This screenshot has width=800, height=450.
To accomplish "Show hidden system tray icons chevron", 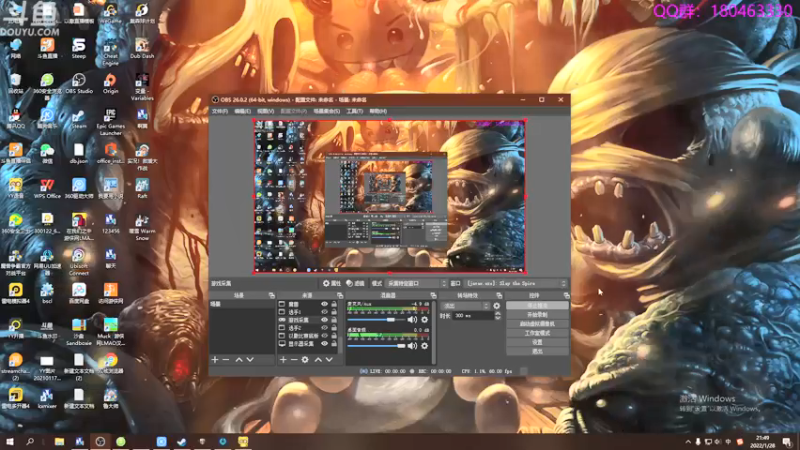I will (x=688, y=442).
